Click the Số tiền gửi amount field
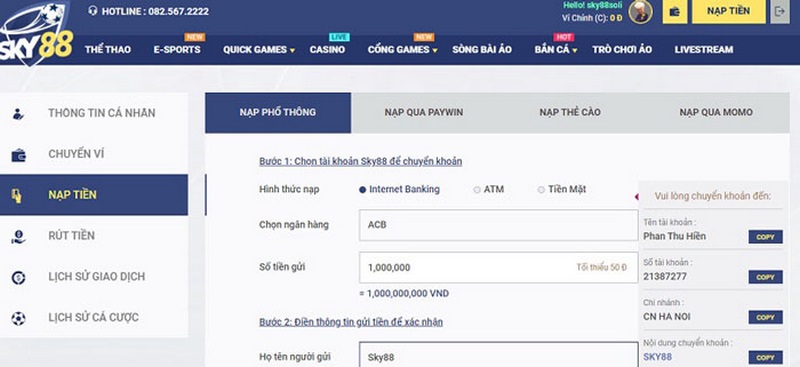This screenshot has width=800, height=367. coord(498,267)
